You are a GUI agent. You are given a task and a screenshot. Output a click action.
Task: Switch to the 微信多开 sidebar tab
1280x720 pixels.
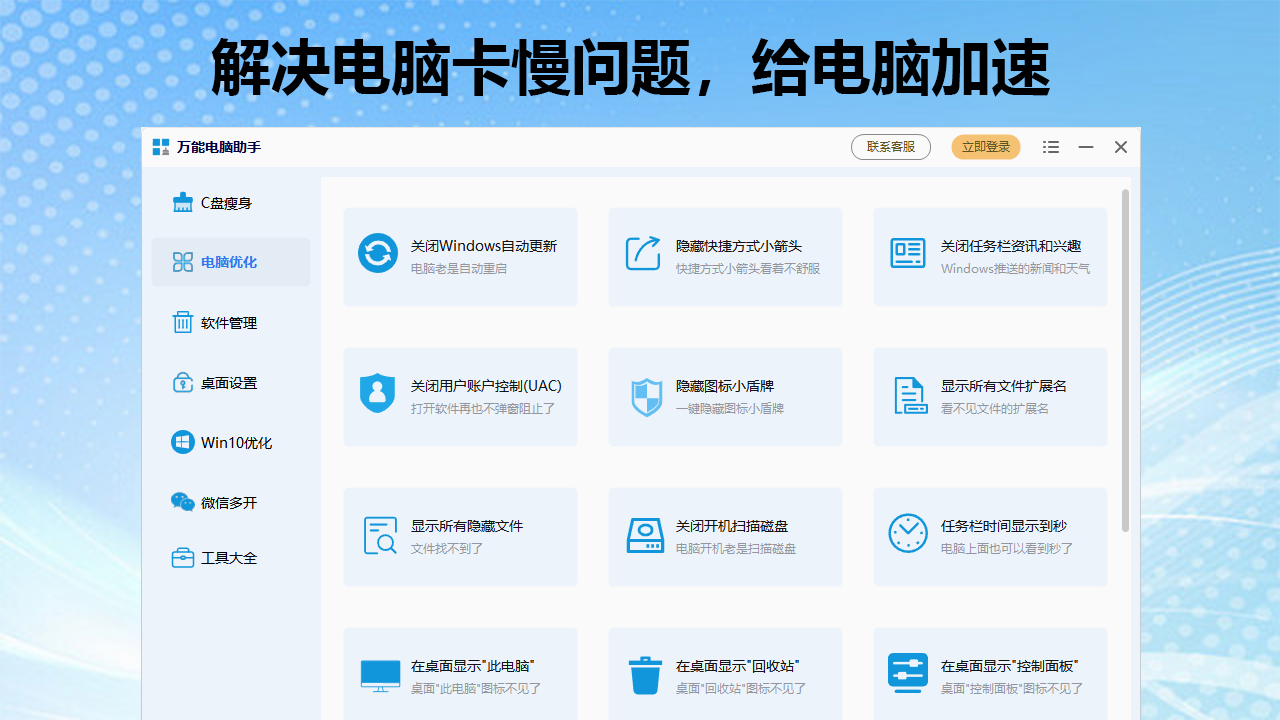231,503
